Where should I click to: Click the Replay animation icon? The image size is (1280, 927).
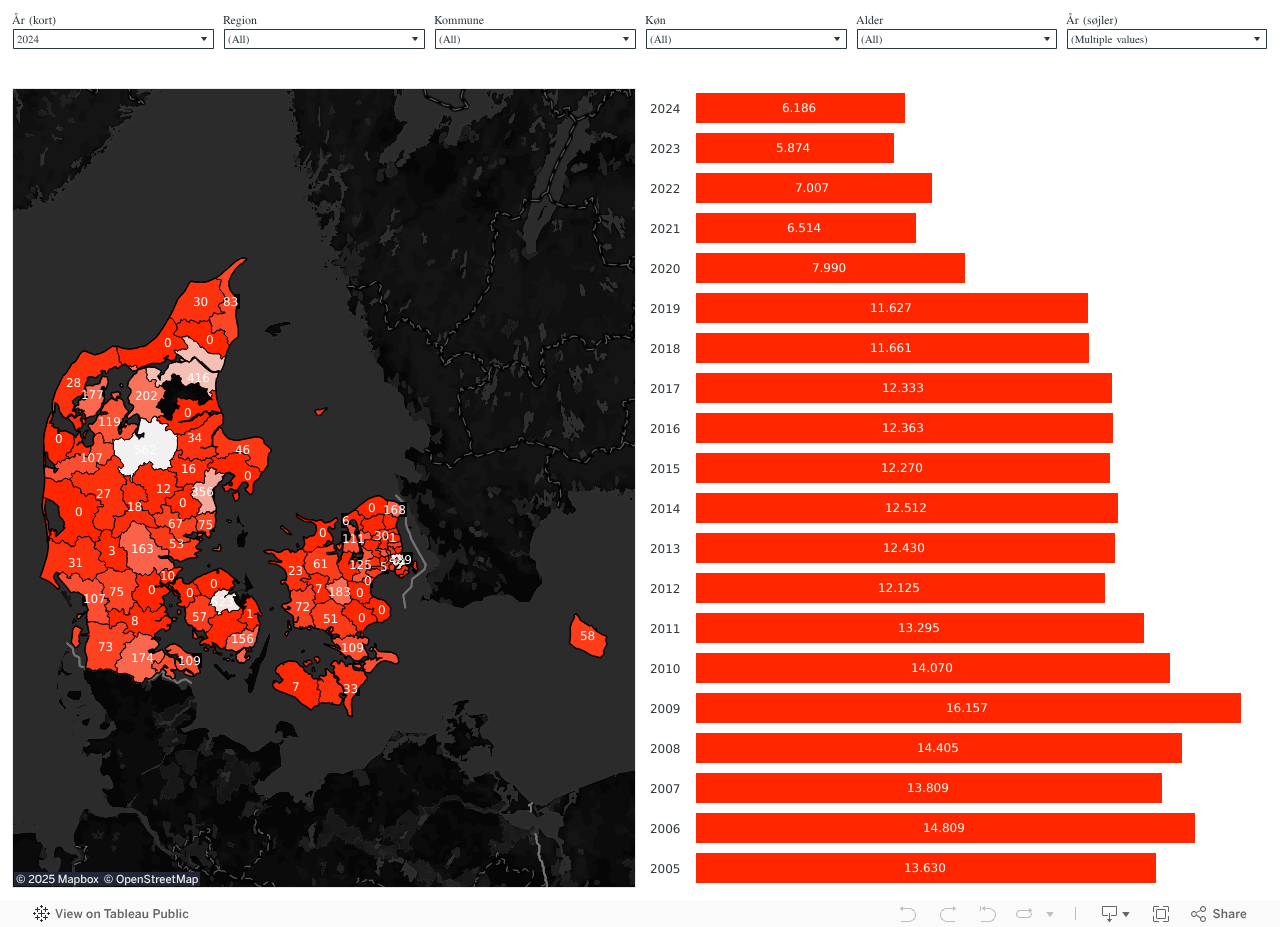1025,914
